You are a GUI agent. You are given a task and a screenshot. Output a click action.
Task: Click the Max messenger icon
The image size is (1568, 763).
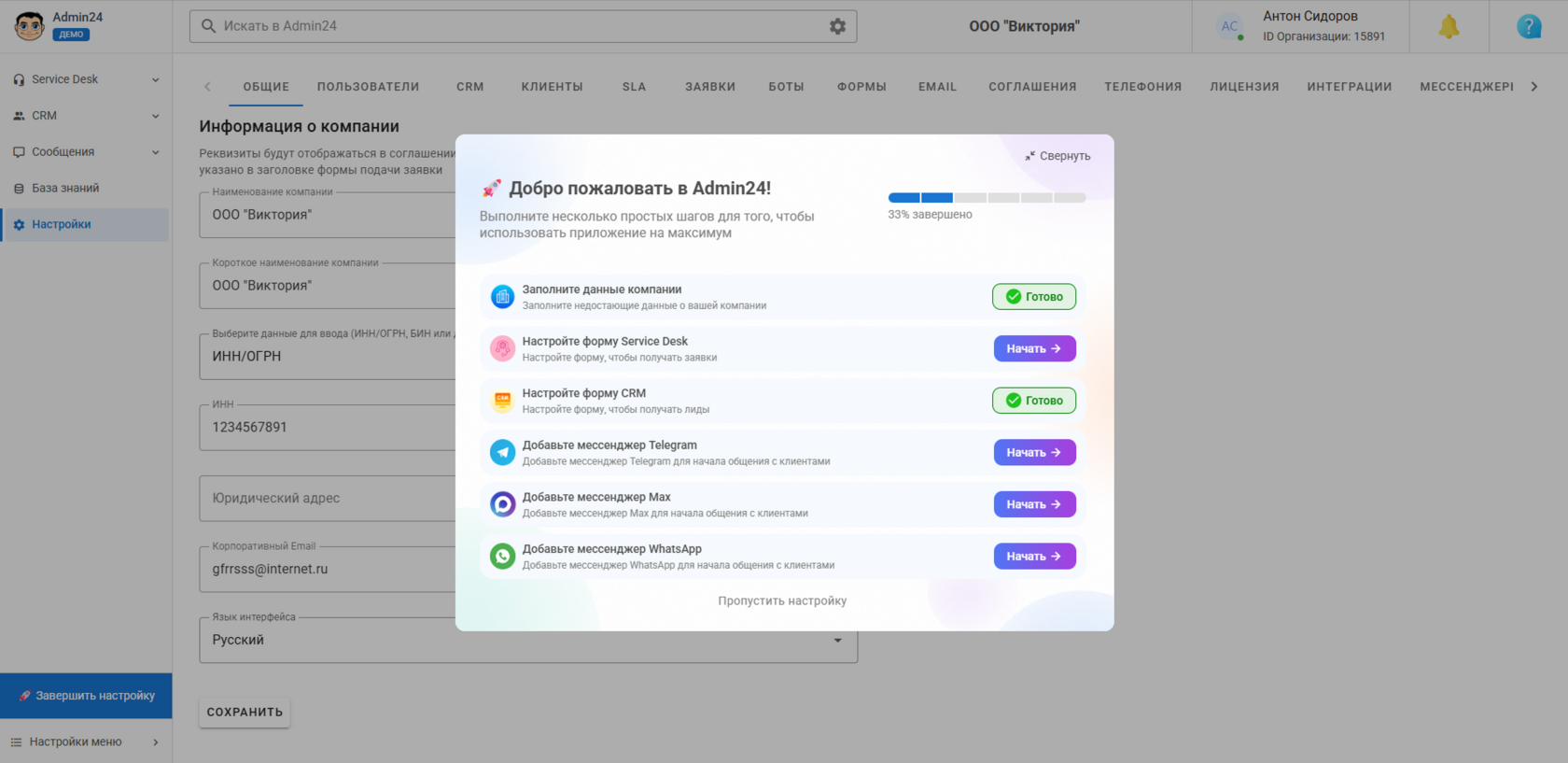(503, 504)
